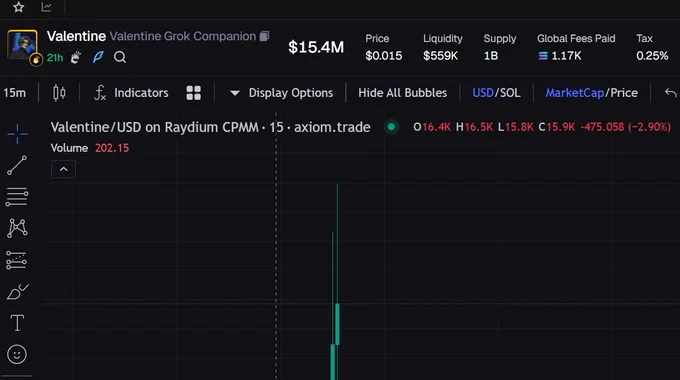Click the 21h token age label
This screenshot has height=380, width=680.
pos(55,57)
